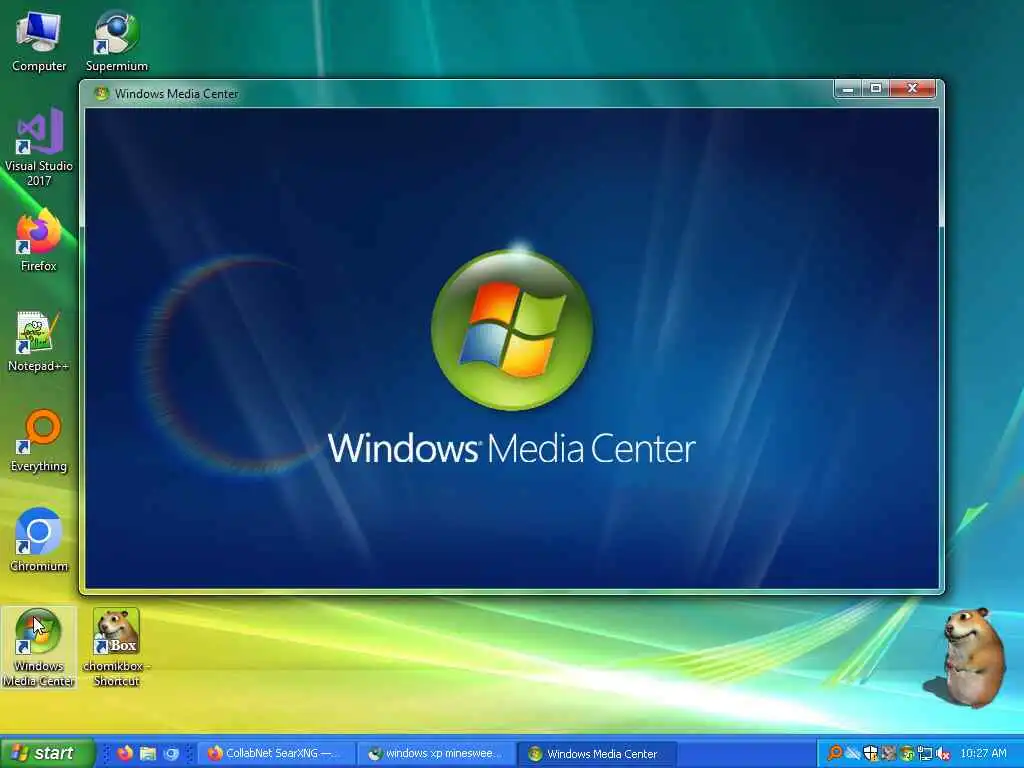1024x768 pixels.
Task: Open file explorer from the quick launch bar
Action: click(x=148, y=753)
